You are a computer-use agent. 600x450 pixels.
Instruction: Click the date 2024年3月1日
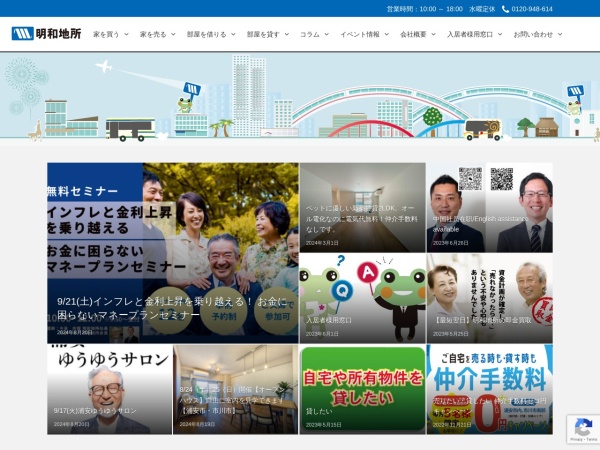point(322,243)
